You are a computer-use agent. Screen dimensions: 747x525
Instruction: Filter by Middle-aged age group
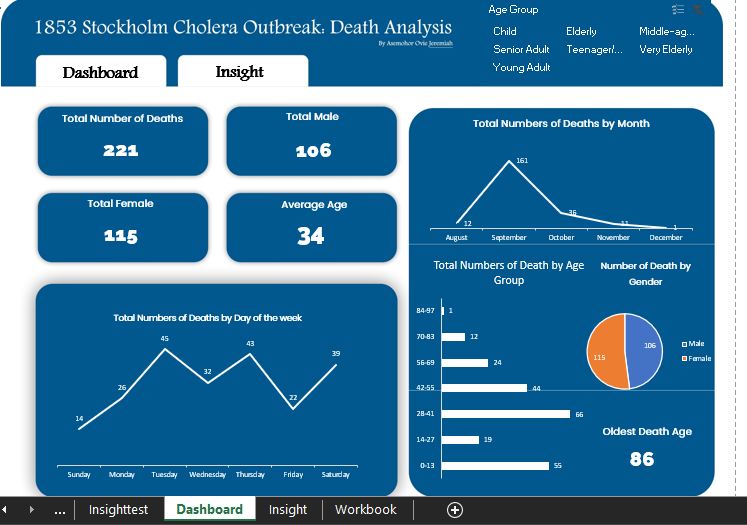(666, 31)
